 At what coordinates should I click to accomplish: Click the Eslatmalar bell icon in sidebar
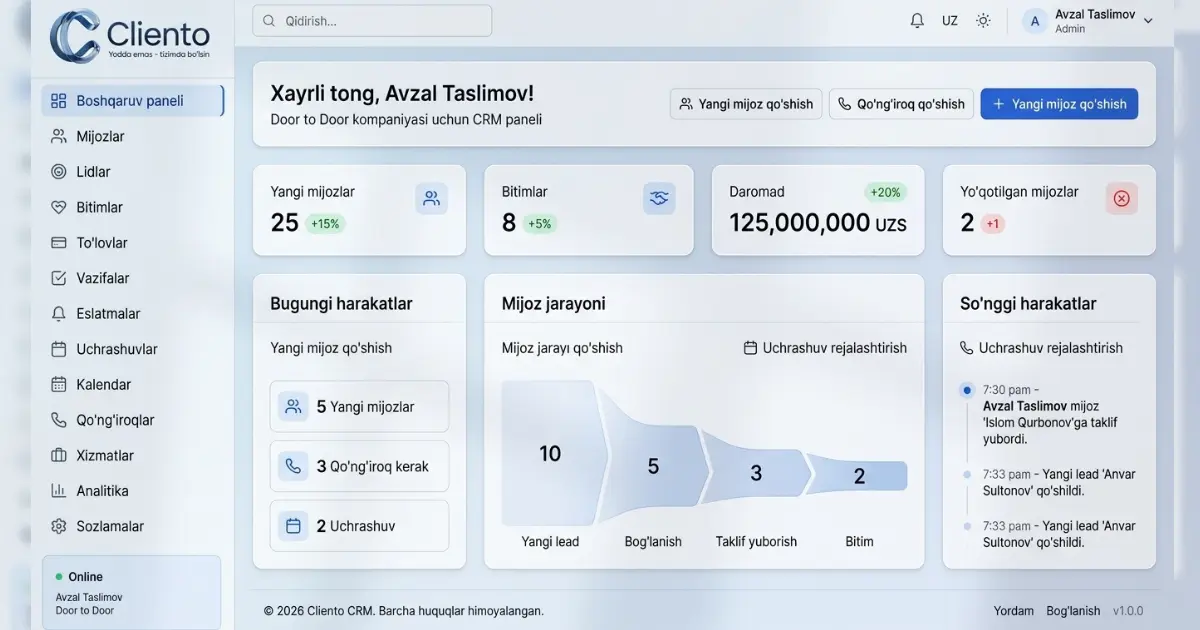pos(58,314)
